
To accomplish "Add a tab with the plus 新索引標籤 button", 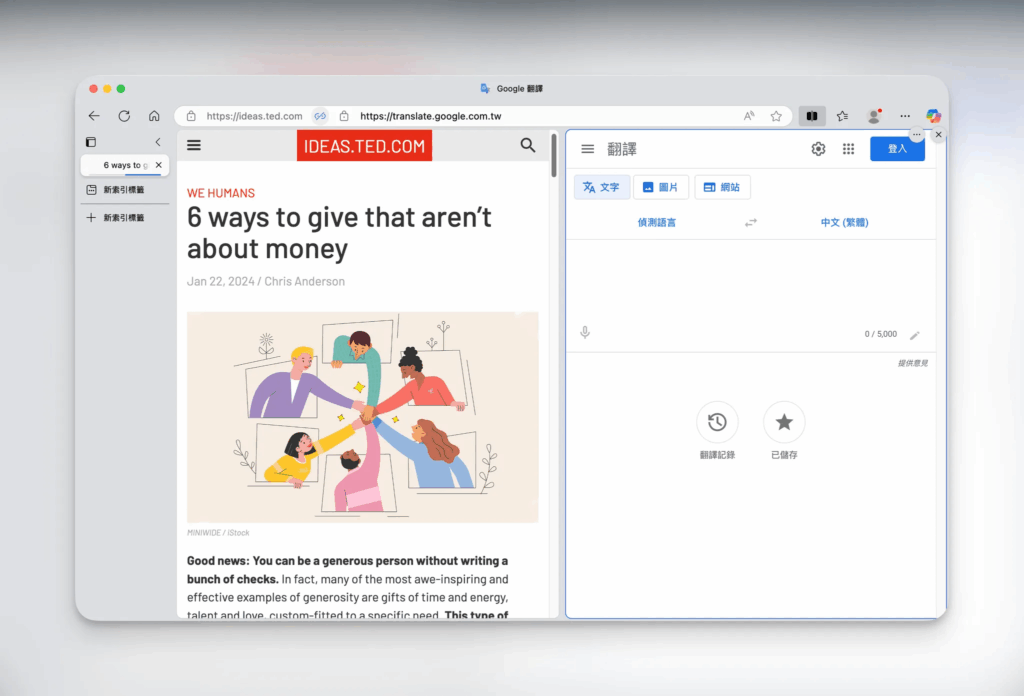I will point(124,217).
